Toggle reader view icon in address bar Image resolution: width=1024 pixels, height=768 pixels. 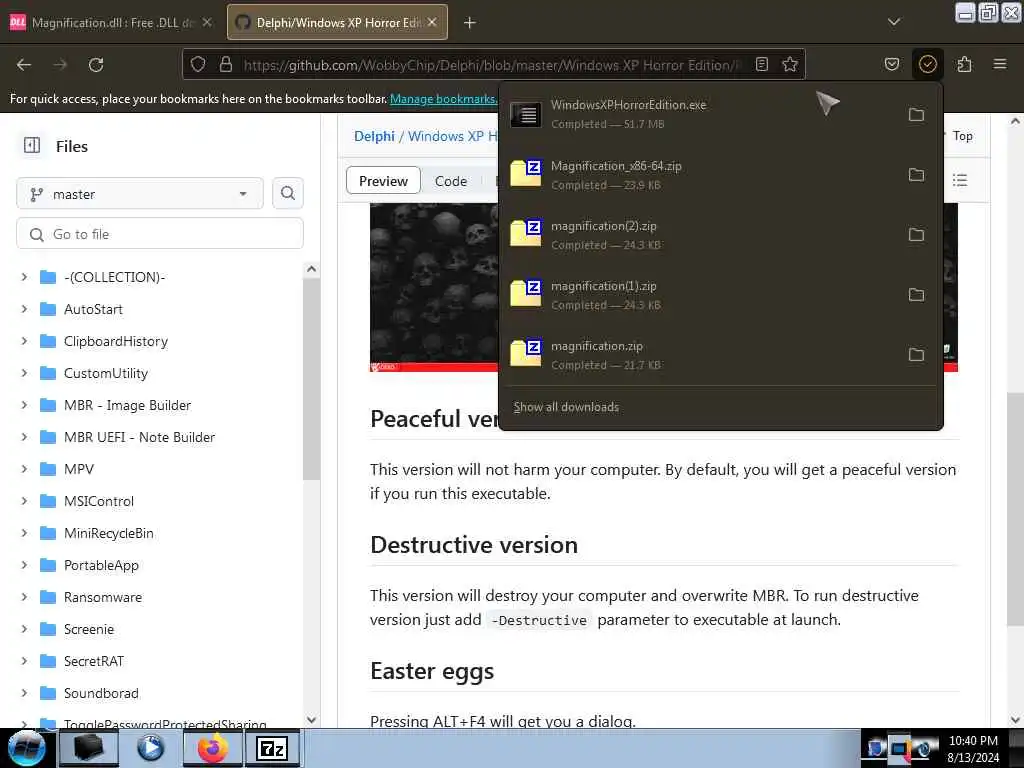(x=761, y=64)
